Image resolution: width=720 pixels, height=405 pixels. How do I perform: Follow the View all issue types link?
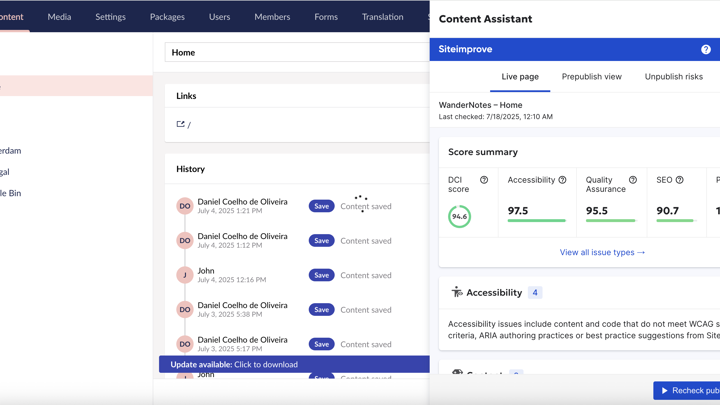602,252
